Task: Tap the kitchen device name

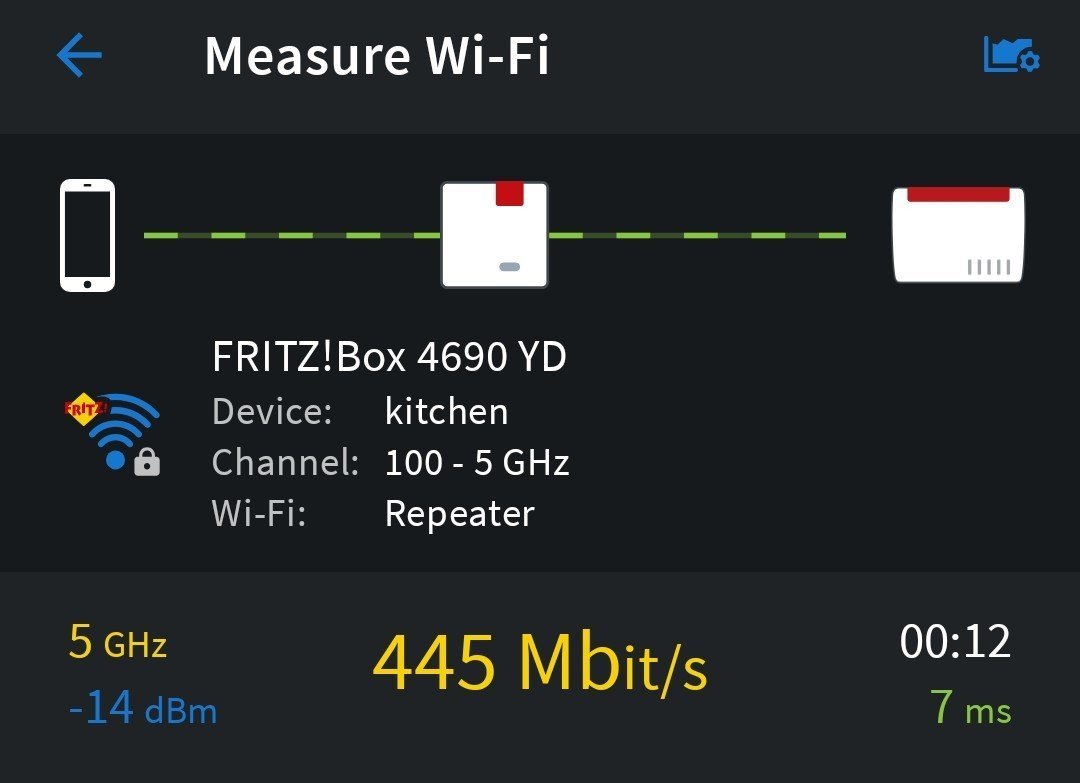Action: click(x=446, y=411)
